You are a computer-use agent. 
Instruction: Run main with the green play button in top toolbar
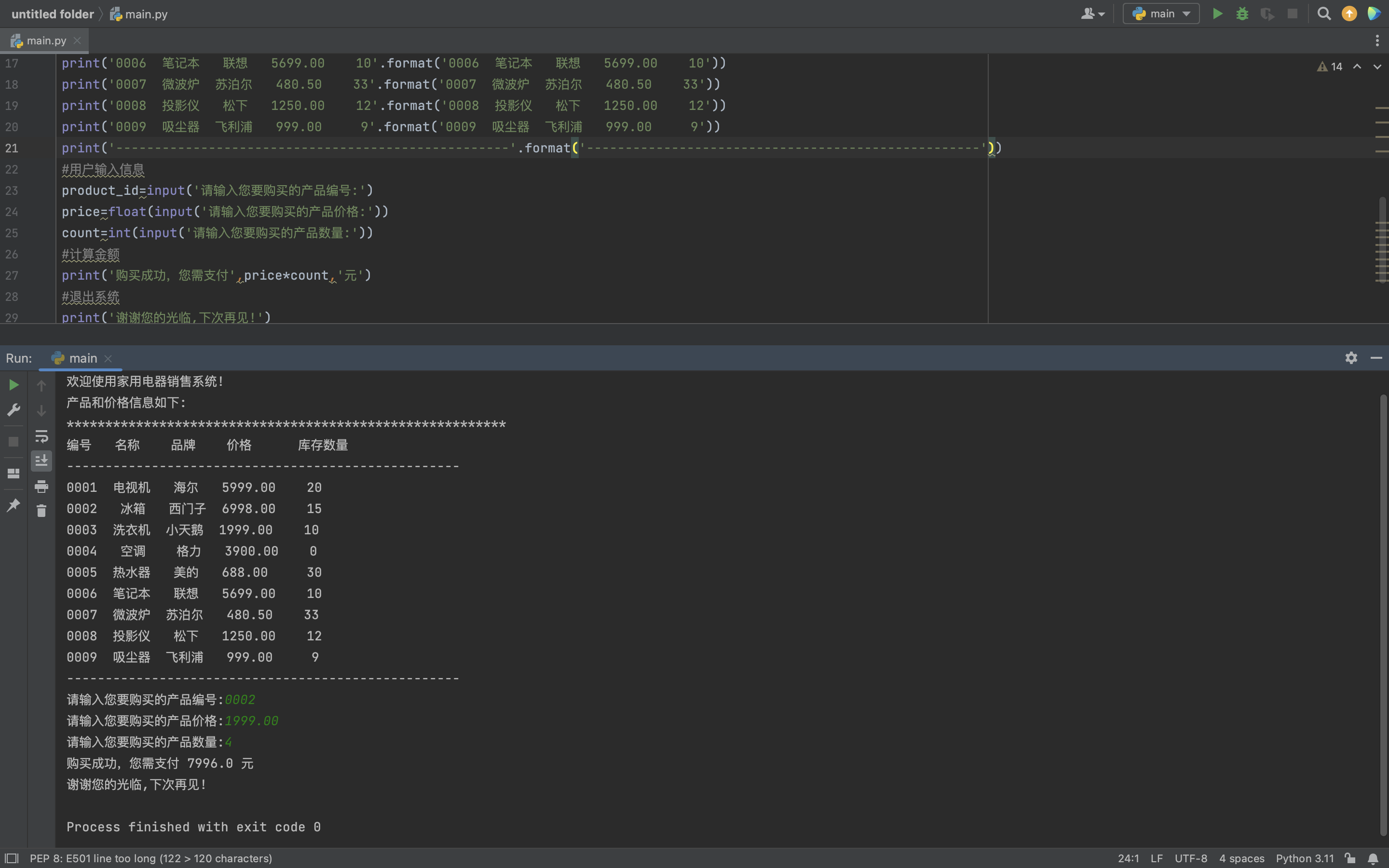[x=1217, y=14]
